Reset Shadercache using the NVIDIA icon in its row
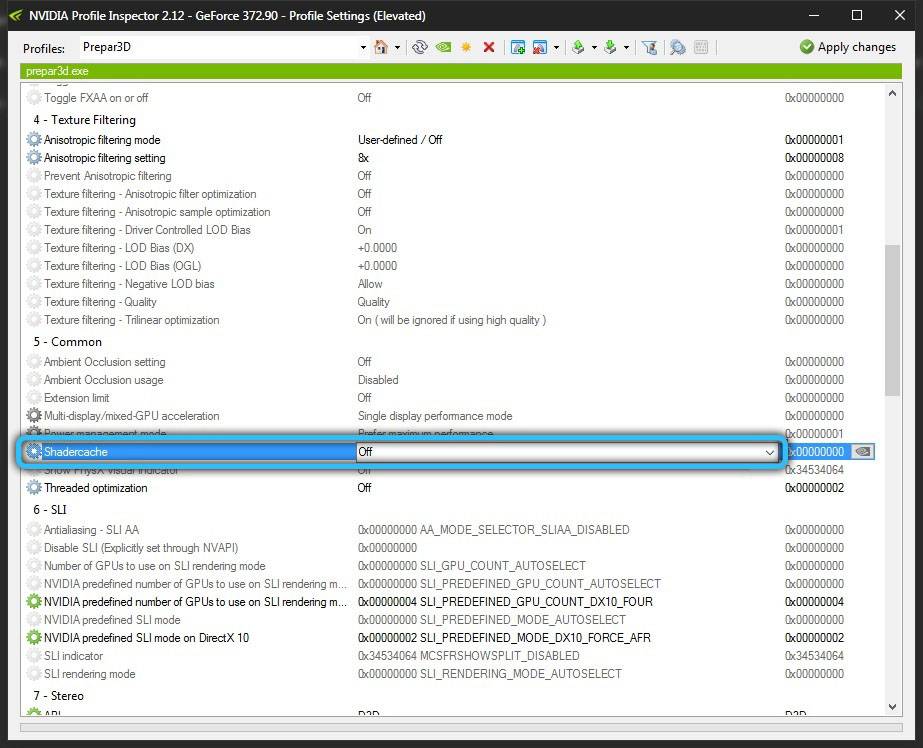 [x=863, y=452]
